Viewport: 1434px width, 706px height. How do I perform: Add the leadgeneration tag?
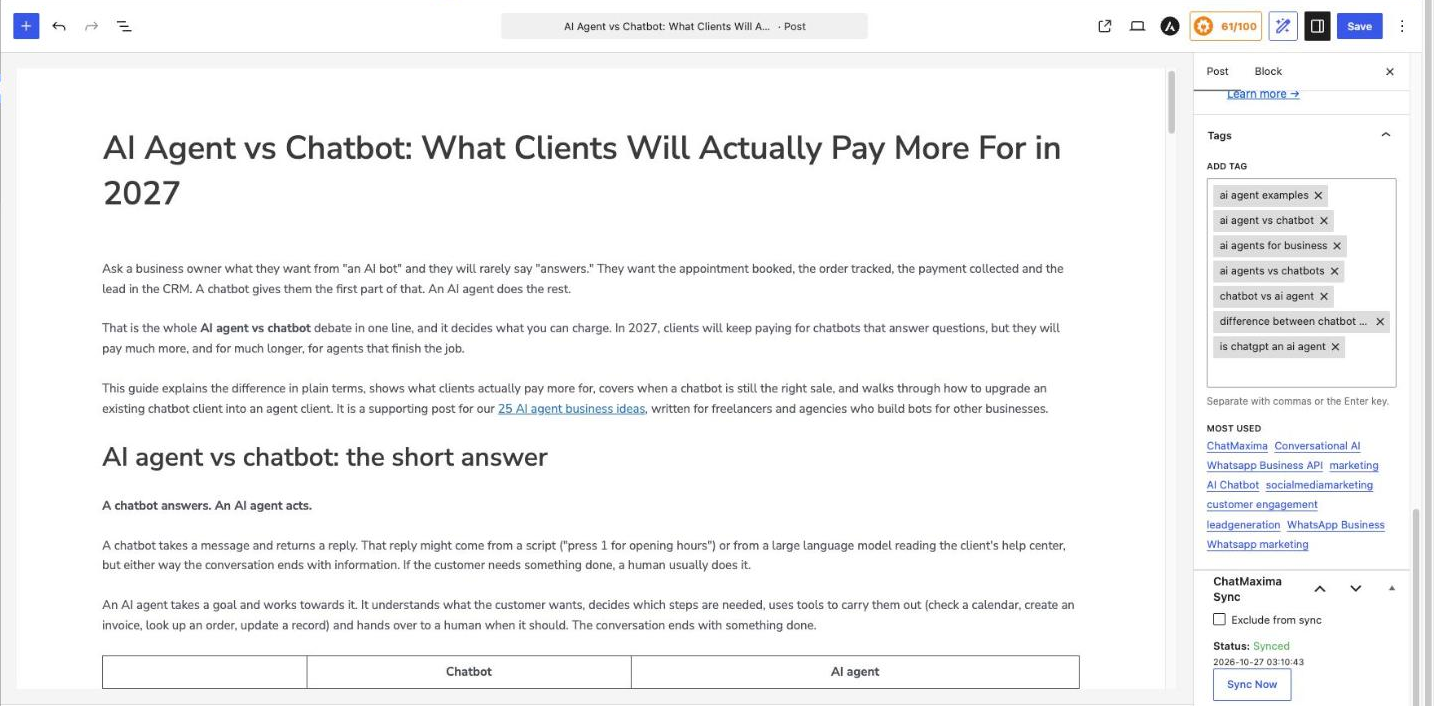pyautogui.click(x=1243, y=524)
